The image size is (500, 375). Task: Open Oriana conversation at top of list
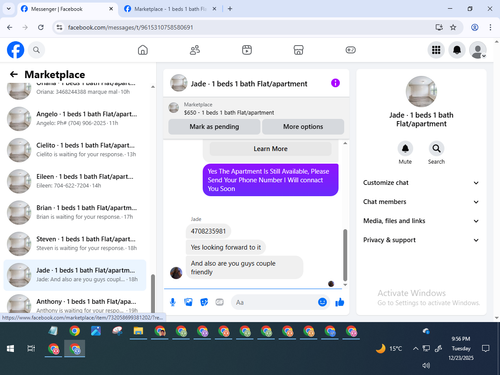pyautogui.click(x=75, y=91)
